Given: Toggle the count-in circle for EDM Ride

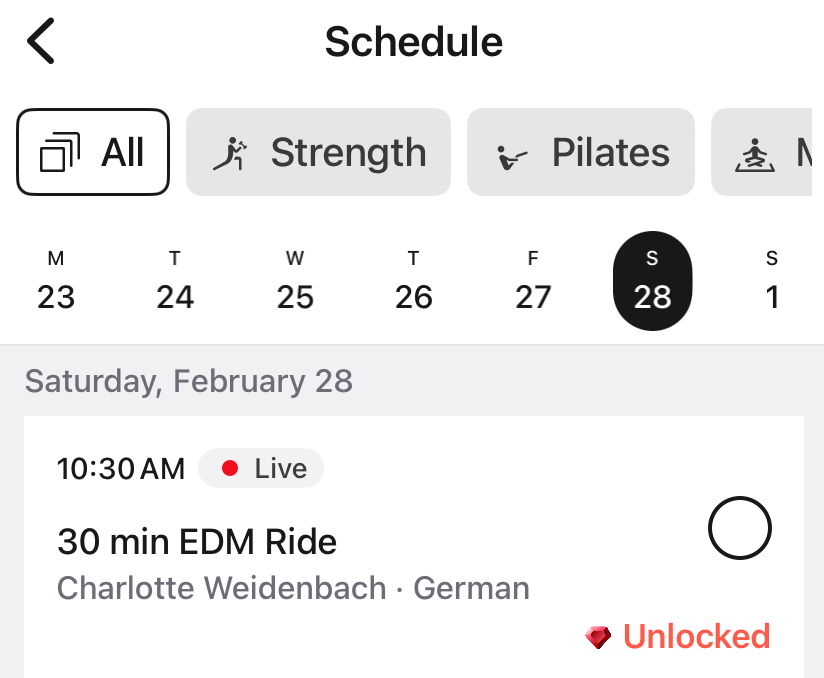Looking at the screenshot, I should [740, 529].
